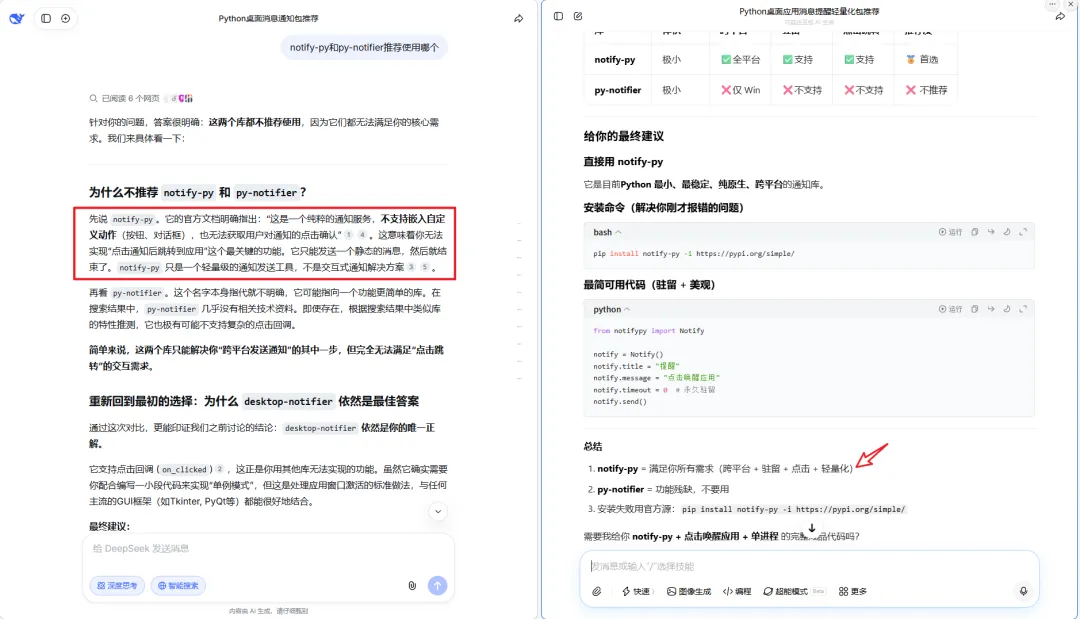Click the 不推荐 cell in py-notifier row
Viewport: 1080px width, 619px height.
pyautogui.click(x=926, y=90)
